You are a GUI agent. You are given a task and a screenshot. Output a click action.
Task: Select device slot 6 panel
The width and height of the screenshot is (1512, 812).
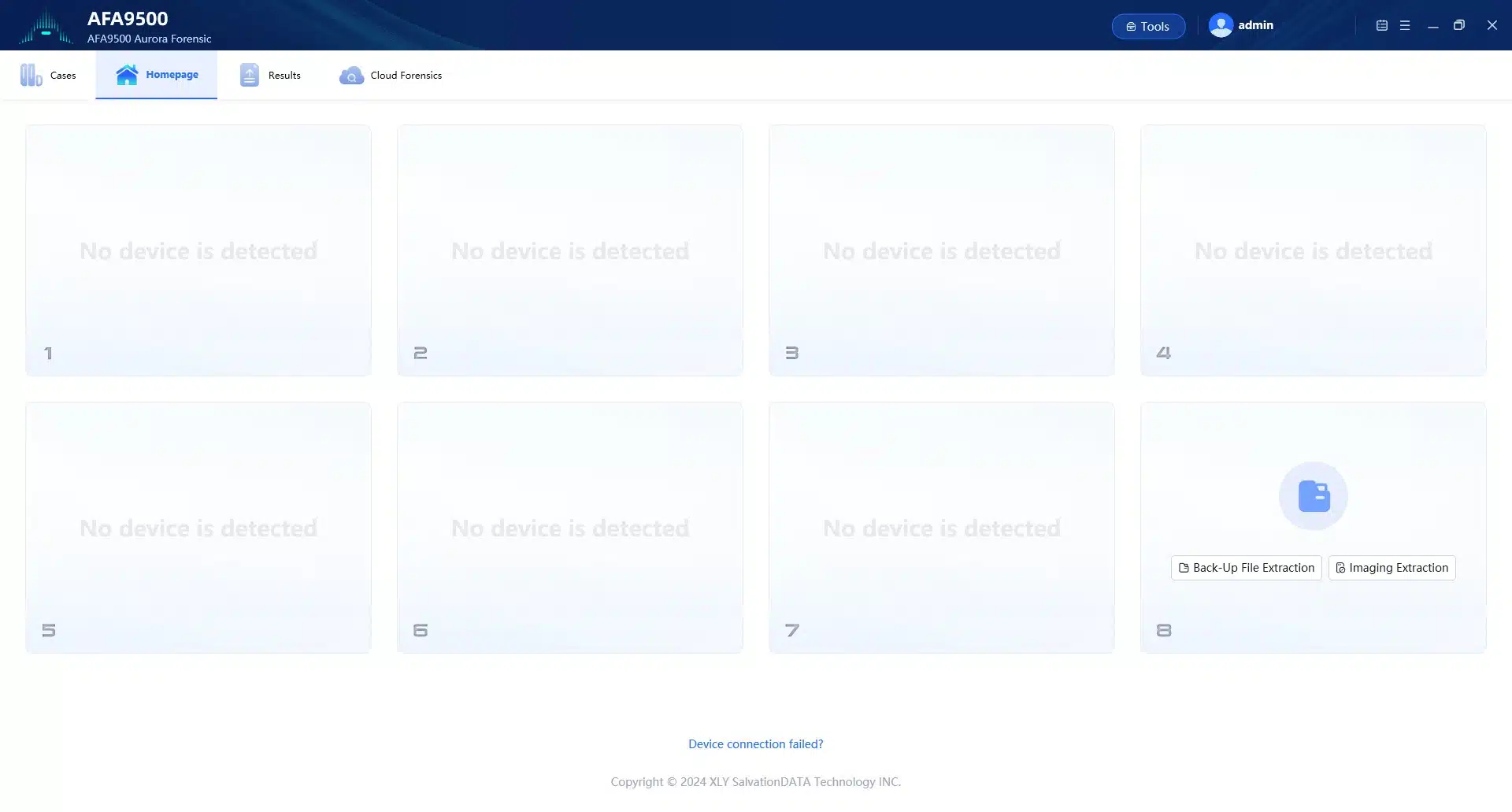click(570, 528)
